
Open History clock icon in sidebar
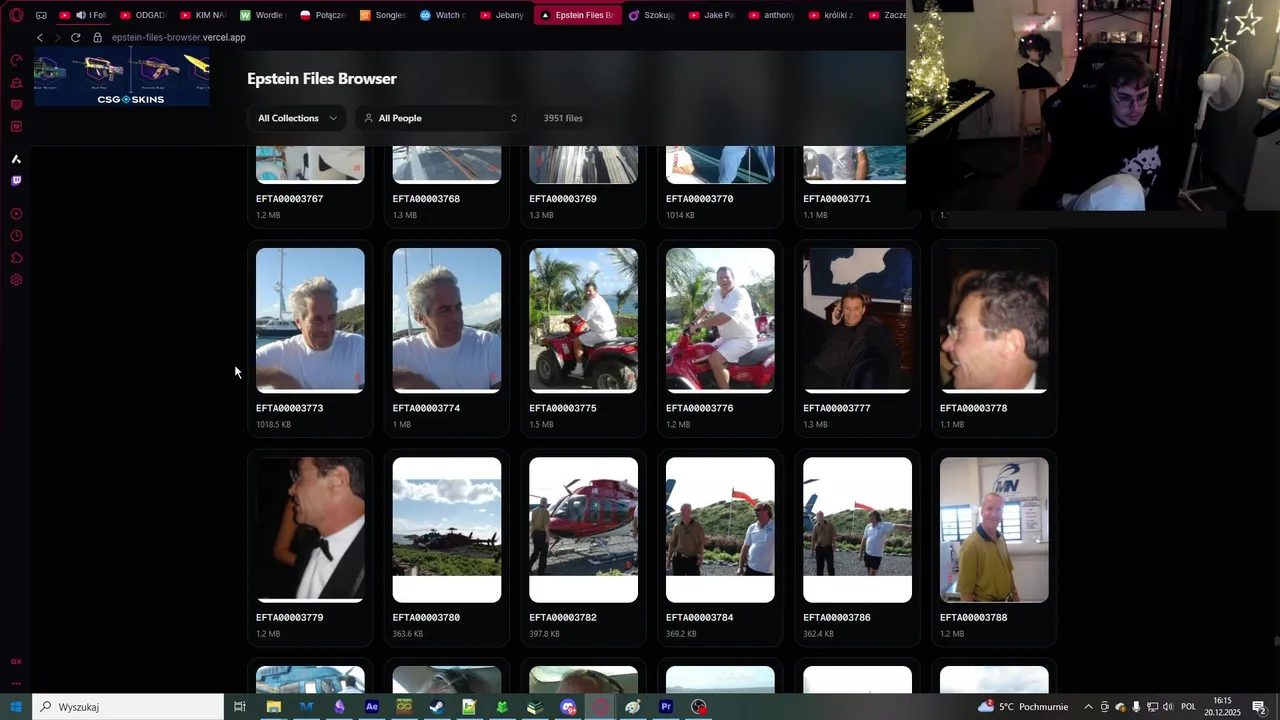click(16, 236)
